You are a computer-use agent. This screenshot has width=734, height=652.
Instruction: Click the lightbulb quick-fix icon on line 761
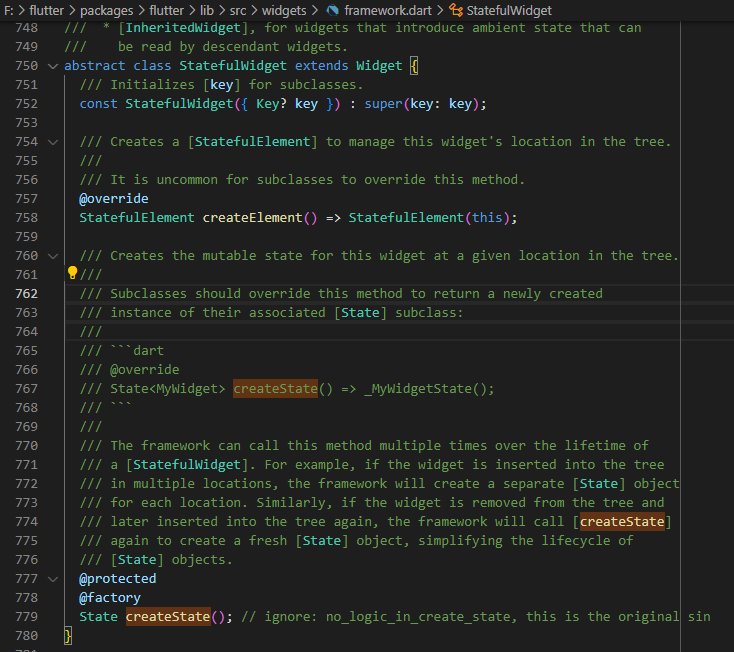click(73, 272)
